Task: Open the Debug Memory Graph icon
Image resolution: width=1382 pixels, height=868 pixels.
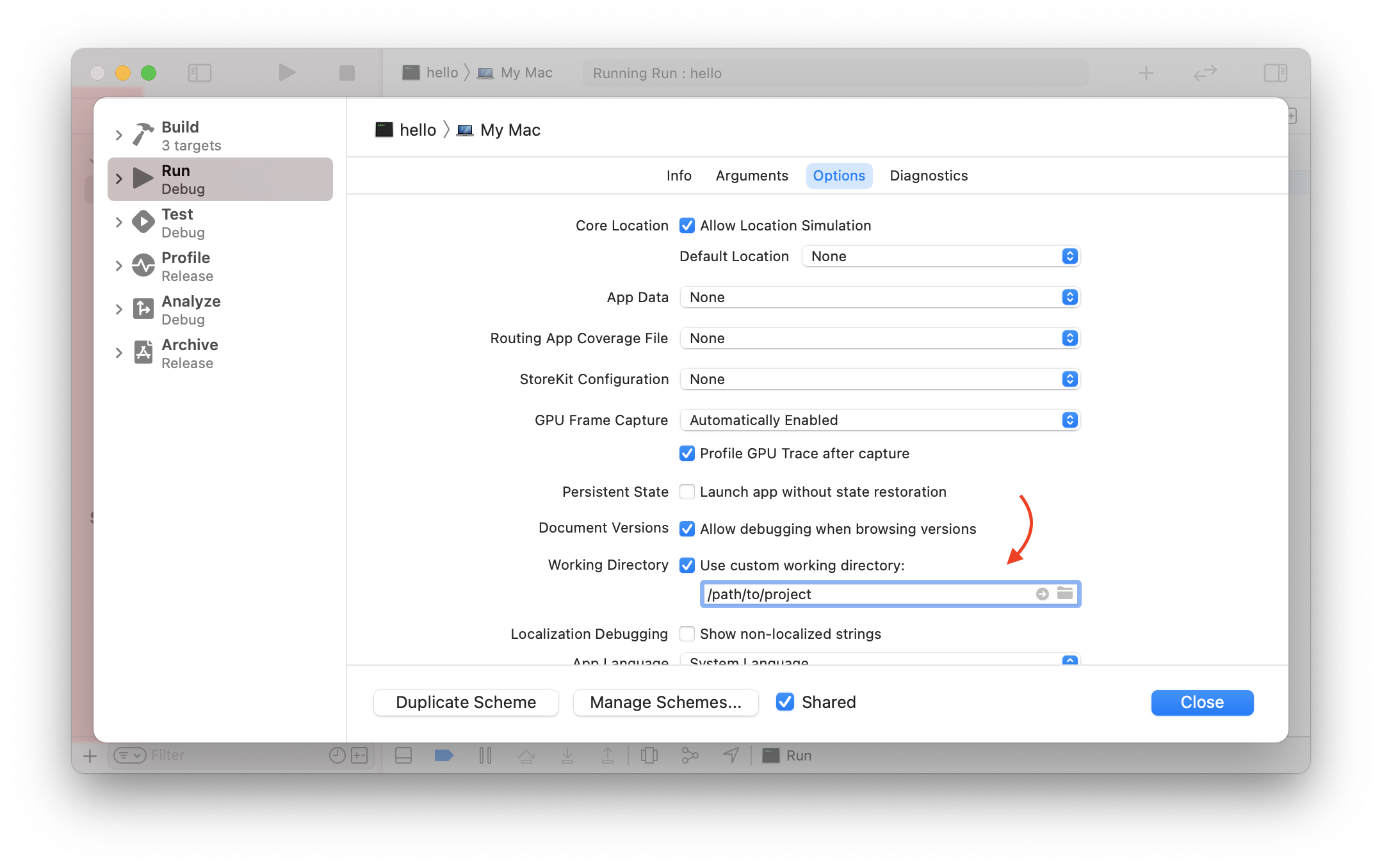Action: (690, 755)
